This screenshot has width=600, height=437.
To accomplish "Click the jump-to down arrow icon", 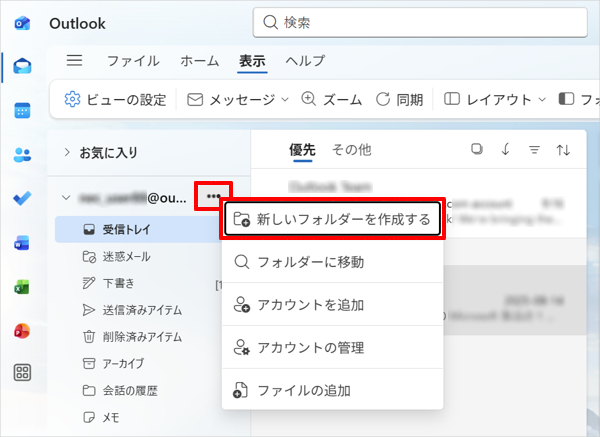I will pyautogui.click(x=505, y=149).
